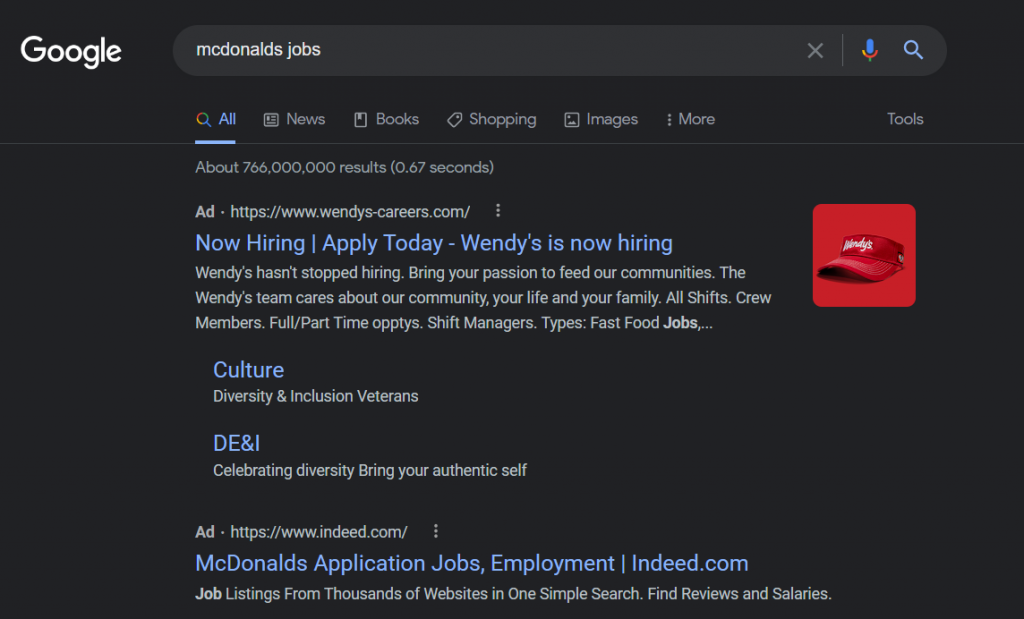Open 'Now Hiring | Apply Today - Wendy's' link

tap(434, 243)
